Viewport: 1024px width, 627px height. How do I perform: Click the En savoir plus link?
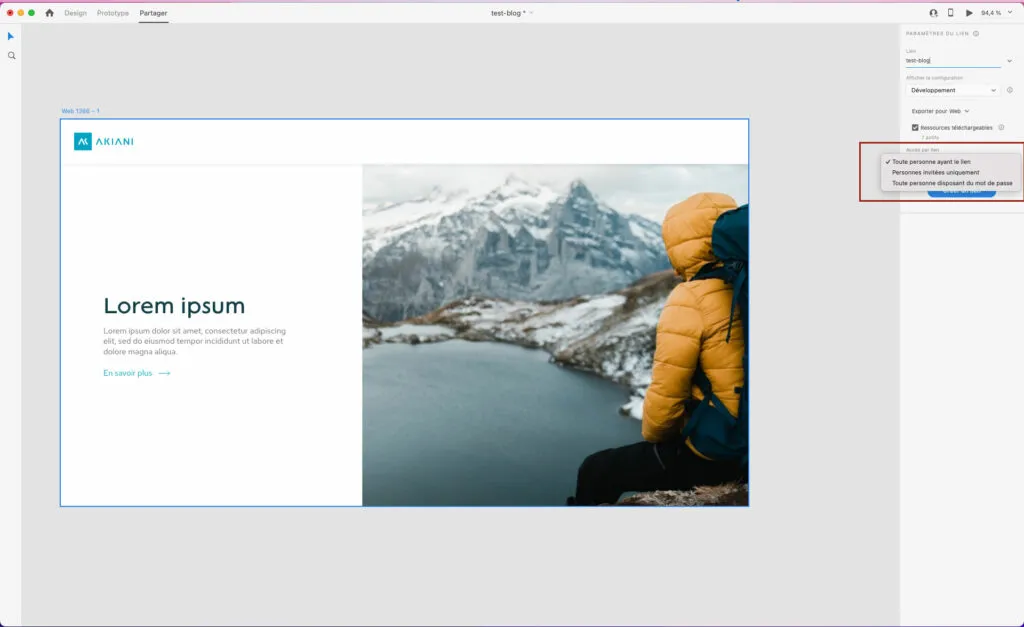[136, 373]
